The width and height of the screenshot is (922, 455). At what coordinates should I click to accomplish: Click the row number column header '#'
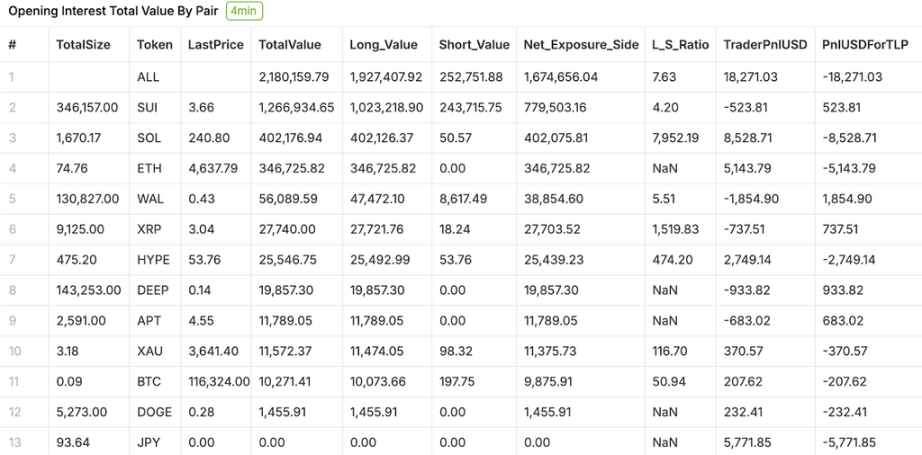coord(12,45)
